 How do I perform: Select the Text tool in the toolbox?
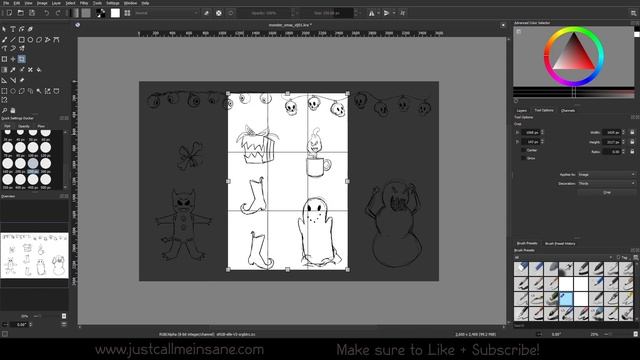13,29
